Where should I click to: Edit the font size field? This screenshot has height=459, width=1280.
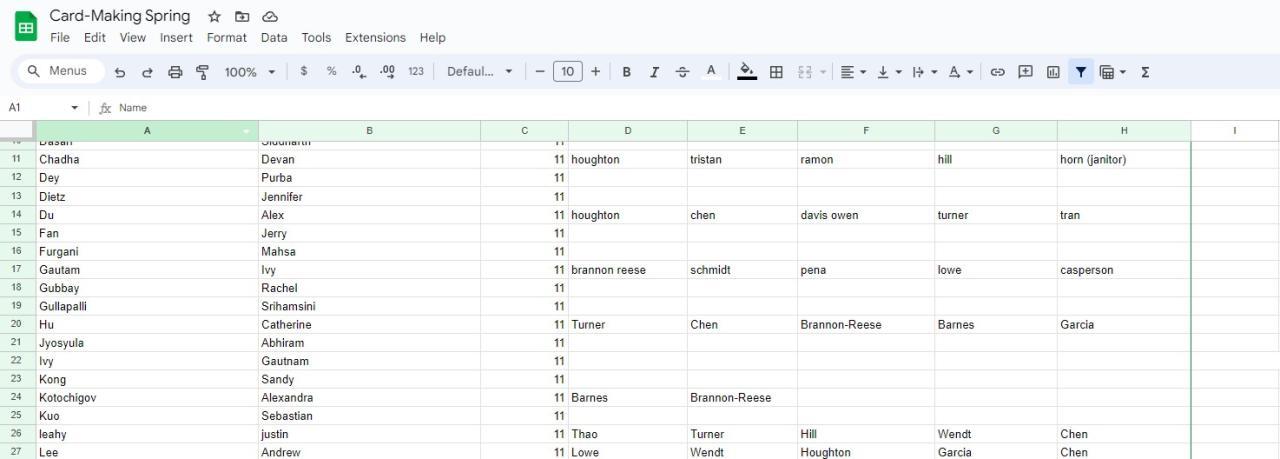pos(568,71)
